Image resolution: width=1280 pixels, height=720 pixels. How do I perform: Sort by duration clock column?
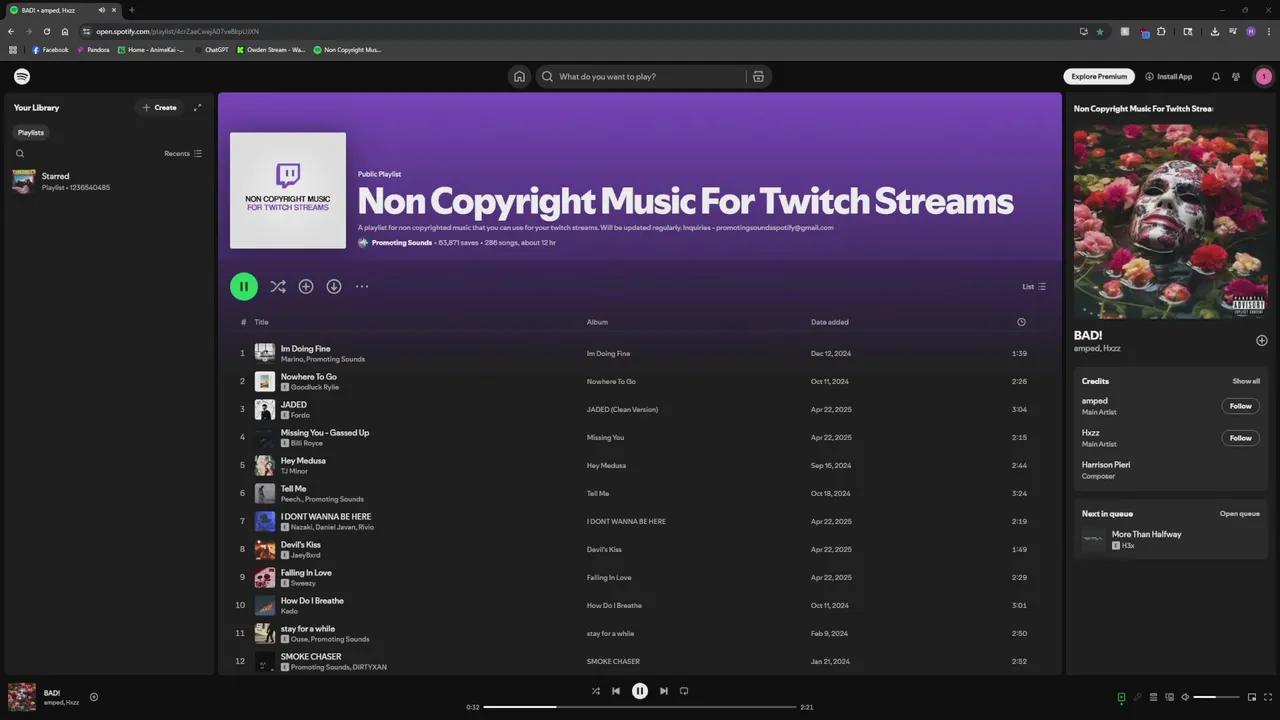click(1021, 322)
